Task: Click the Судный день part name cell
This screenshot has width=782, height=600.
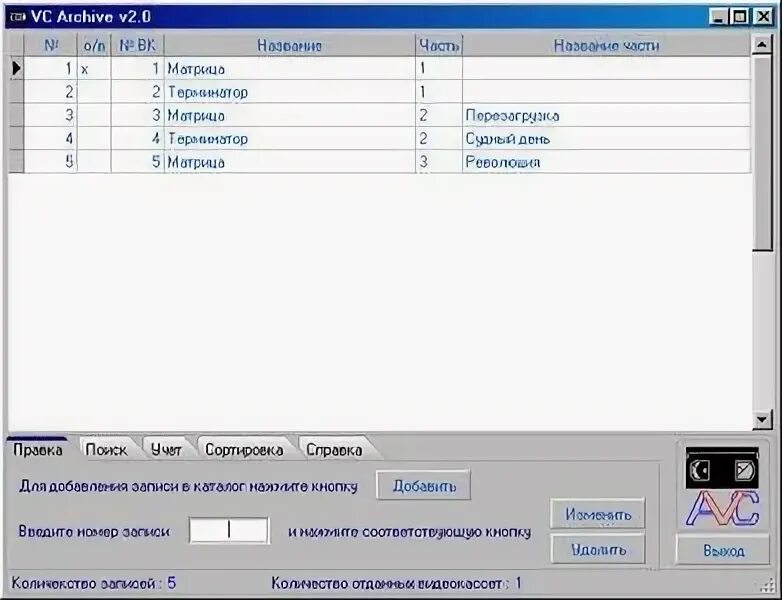Action: [x=606, y=139]
